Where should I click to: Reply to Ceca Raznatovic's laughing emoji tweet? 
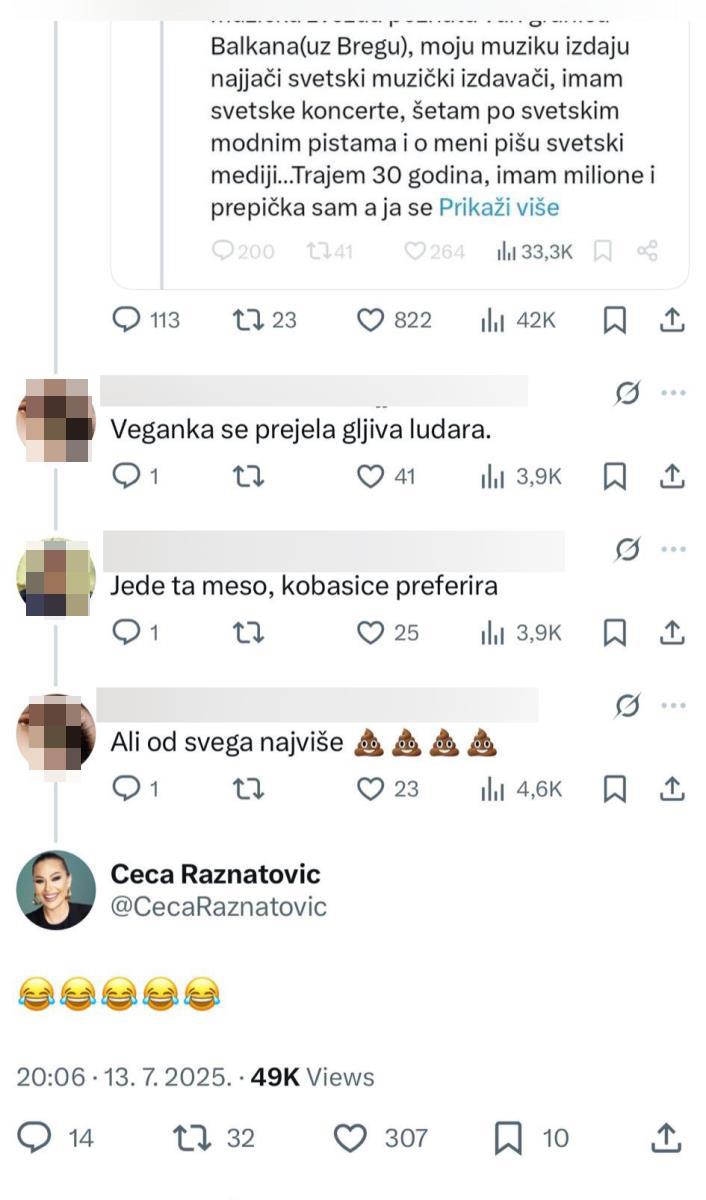[x=36, y=1138]
